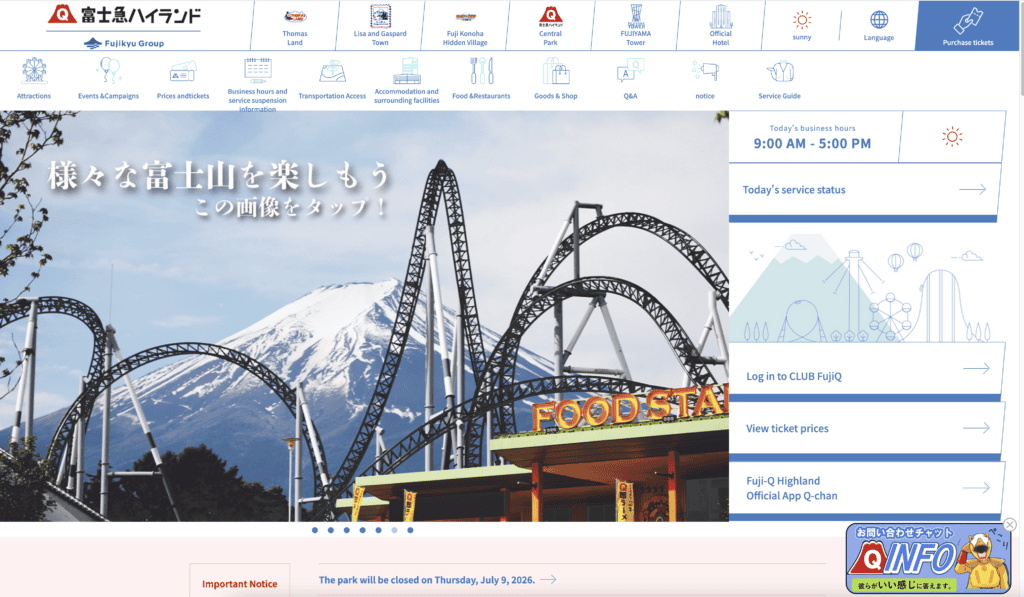The height and width of the screenshot is (597, 1024).
Task: Select the sixth carousel dot
Action: coord(394,530)
